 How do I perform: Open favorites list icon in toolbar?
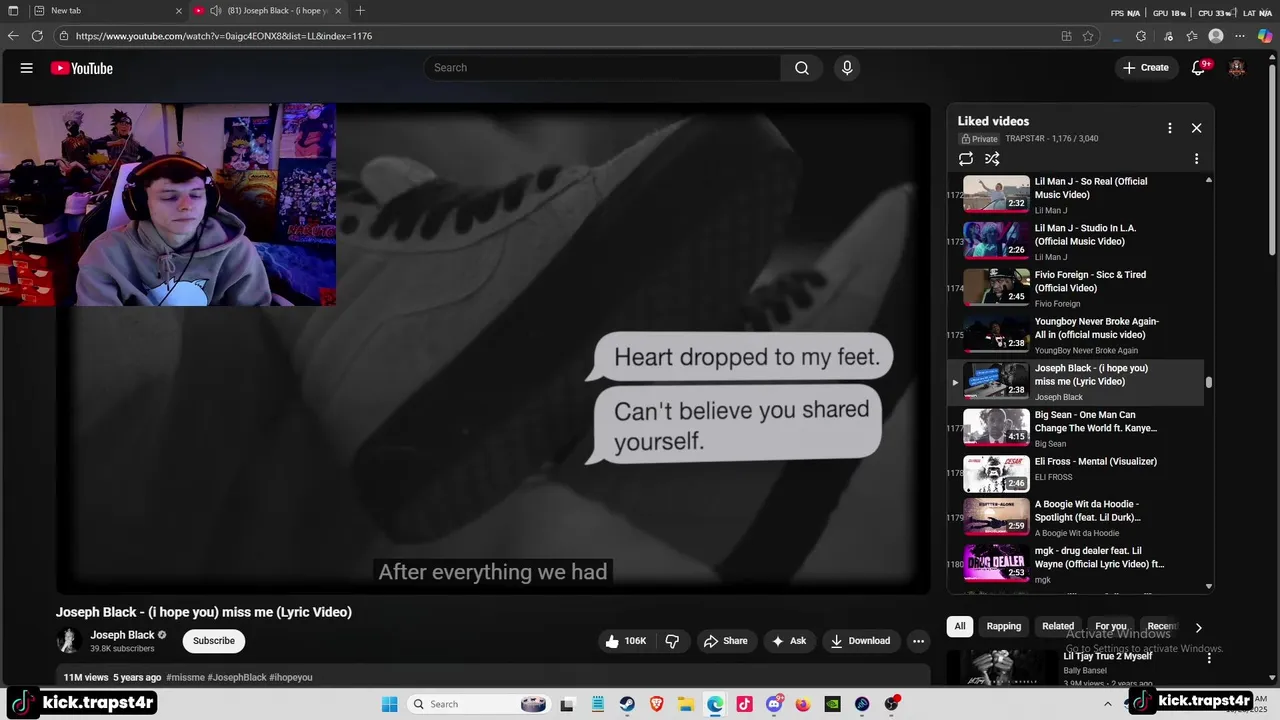tap(1192, 36)
